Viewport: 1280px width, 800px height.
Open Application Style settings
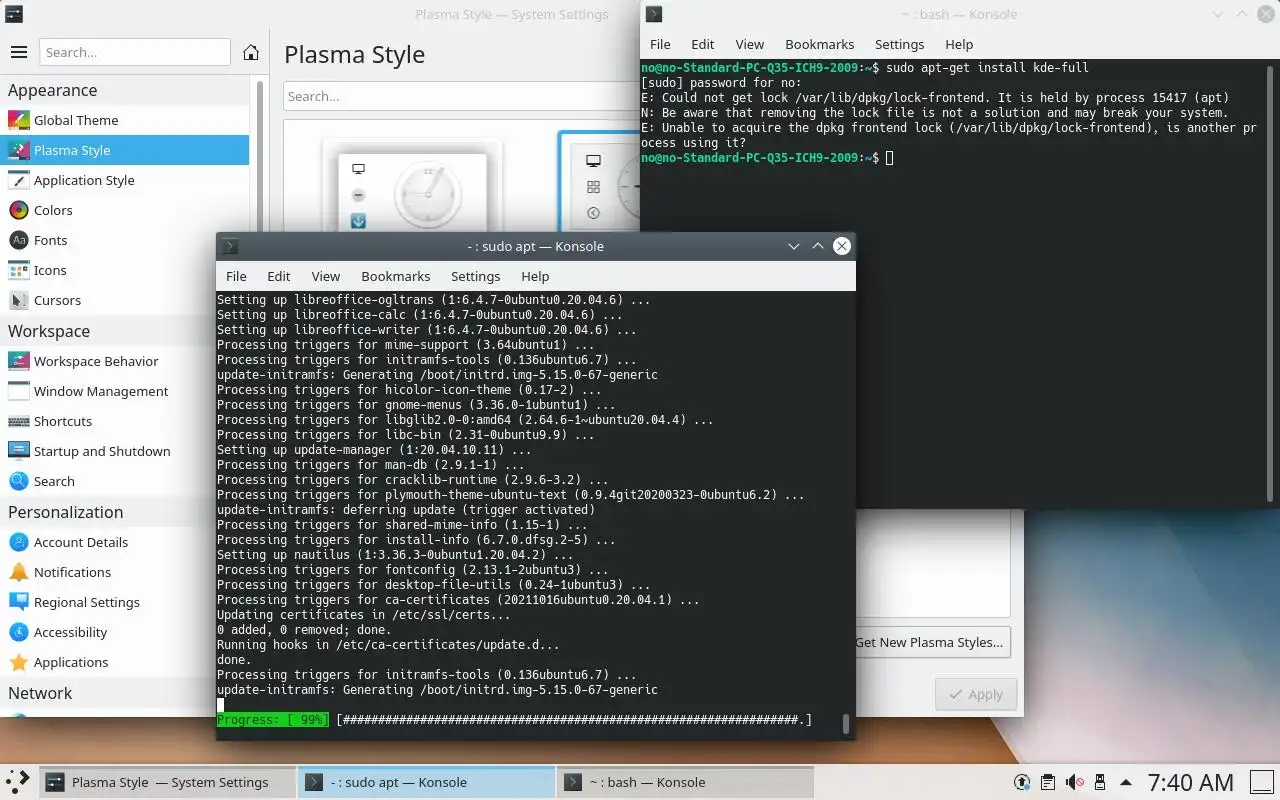124,180
